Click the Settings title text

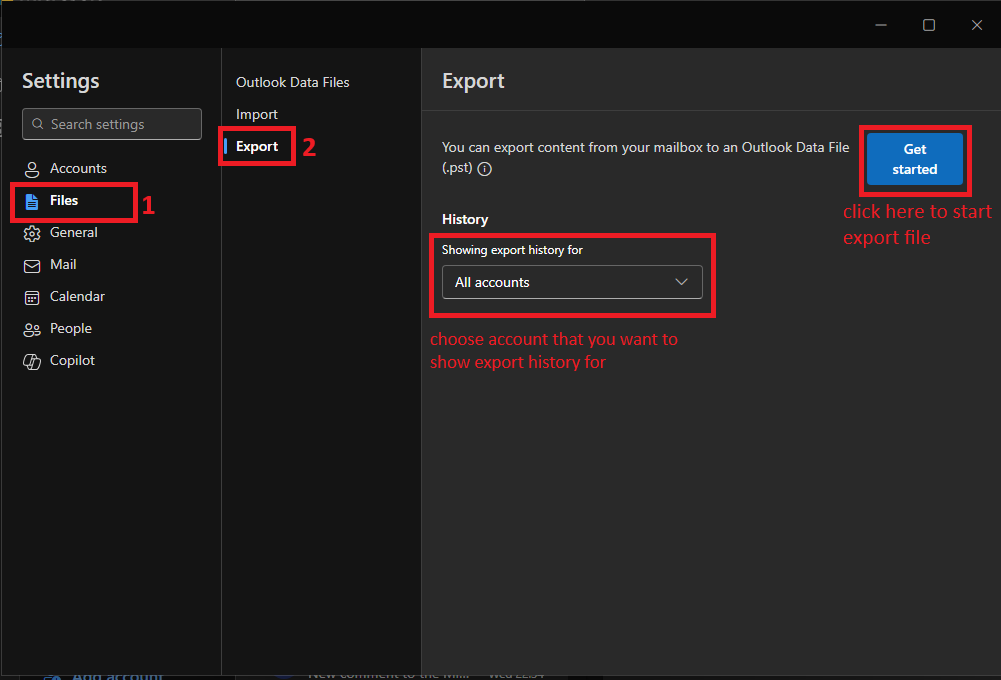pyautogui.click(x=61, y=81)
